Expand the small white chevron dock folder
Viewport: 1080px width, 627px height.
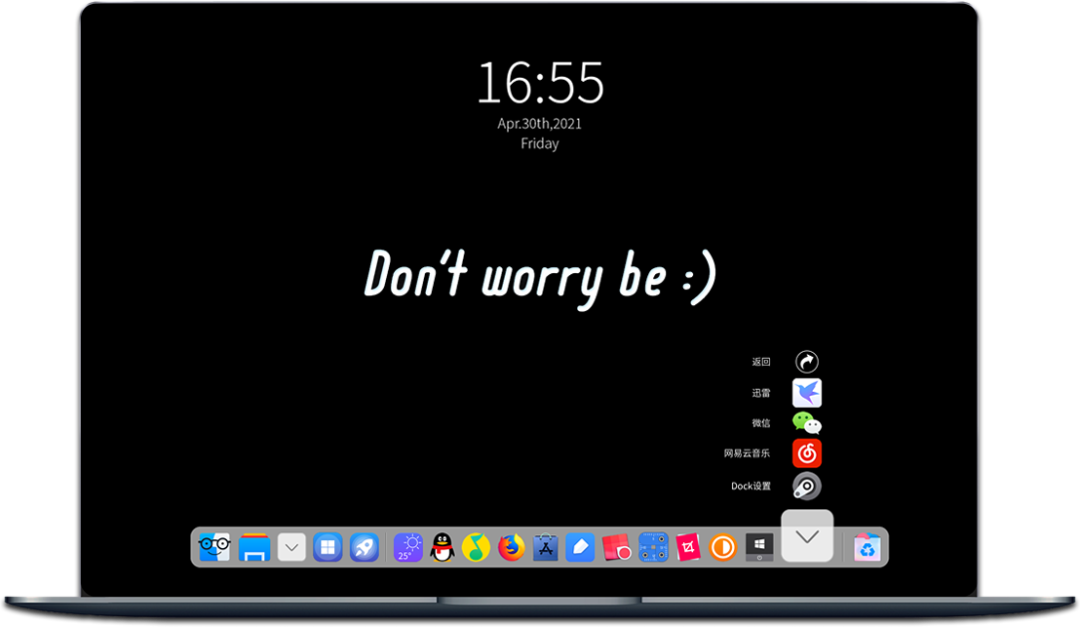point(291,547)
